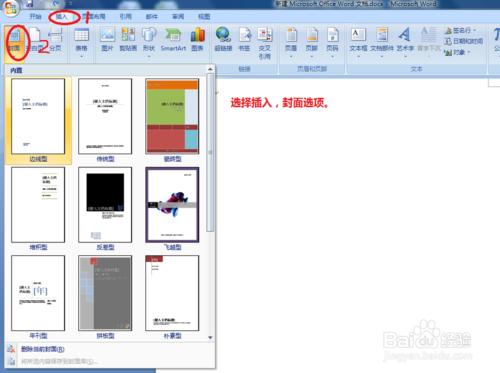This screenshot has height=373, width=500.
Task: Open the Header (页眉) dropdown
Action: [291, 42]
